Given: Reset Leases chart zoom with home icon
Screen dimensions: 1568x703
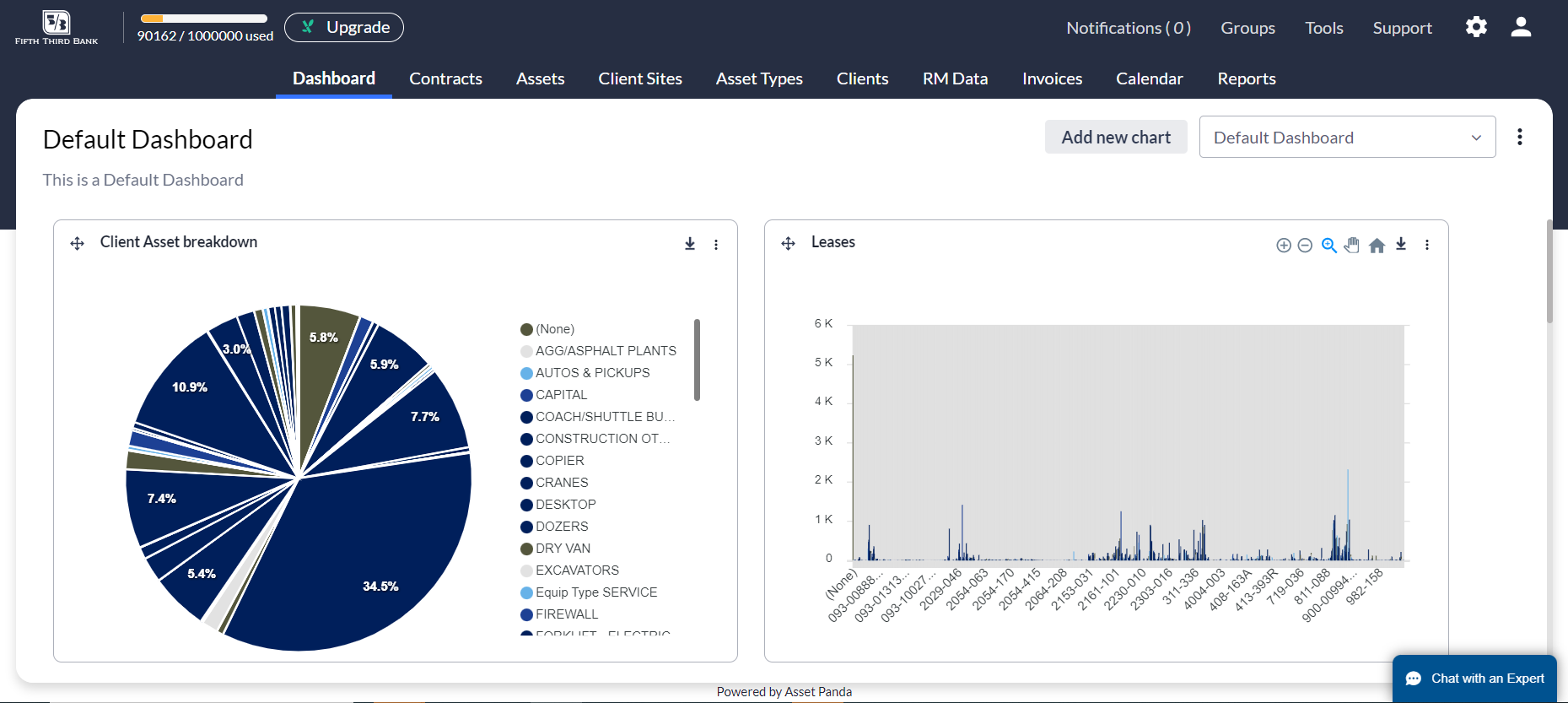Looking at the screenshot, I should (1377, 246).
